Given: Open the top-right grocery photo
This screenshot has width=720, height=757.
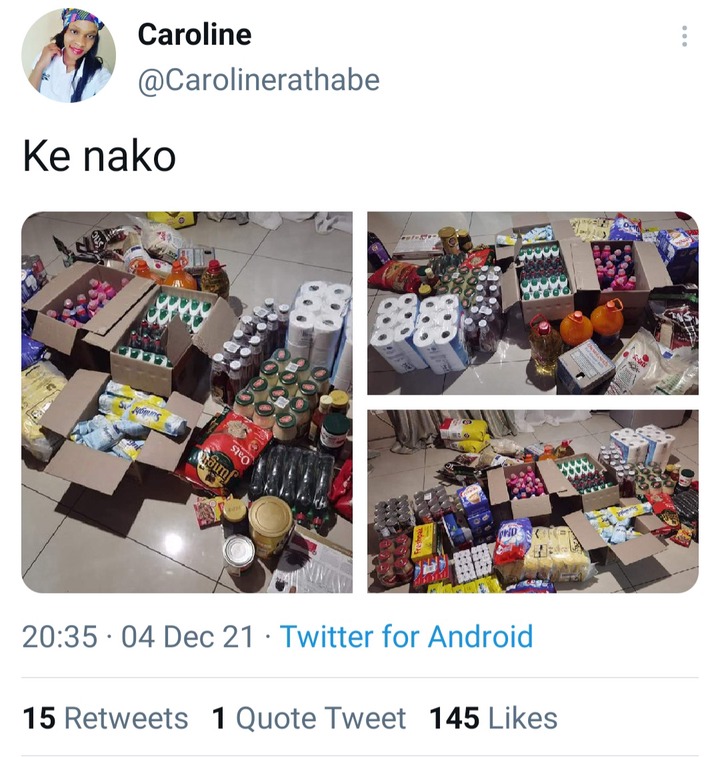Looking at the screenshot, I should (x=533, y=303).
